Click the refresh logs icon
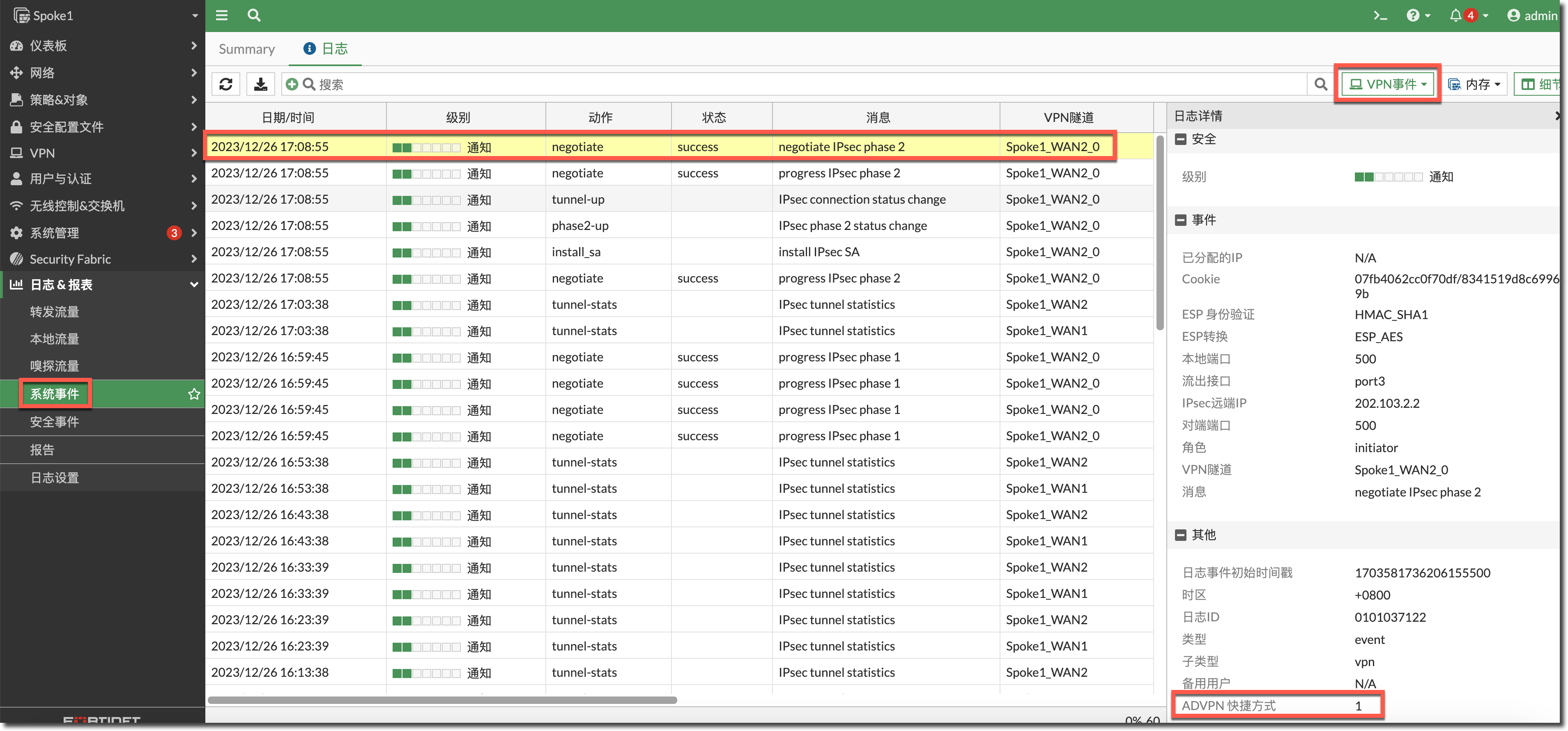 (226, 84)
